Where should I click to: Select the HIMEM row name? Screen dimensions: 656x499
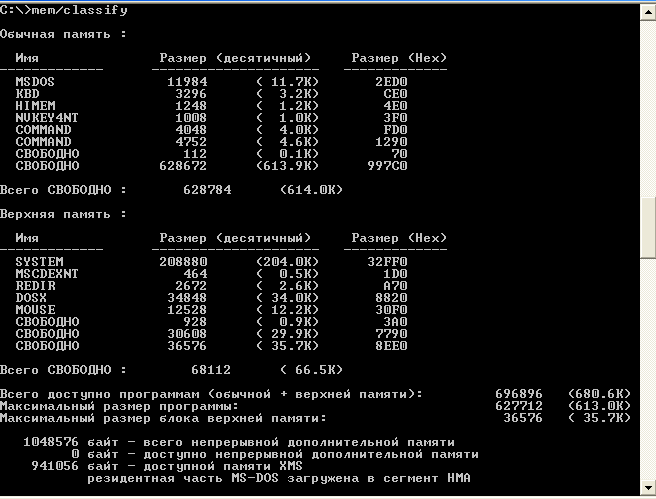pos(35,106)
